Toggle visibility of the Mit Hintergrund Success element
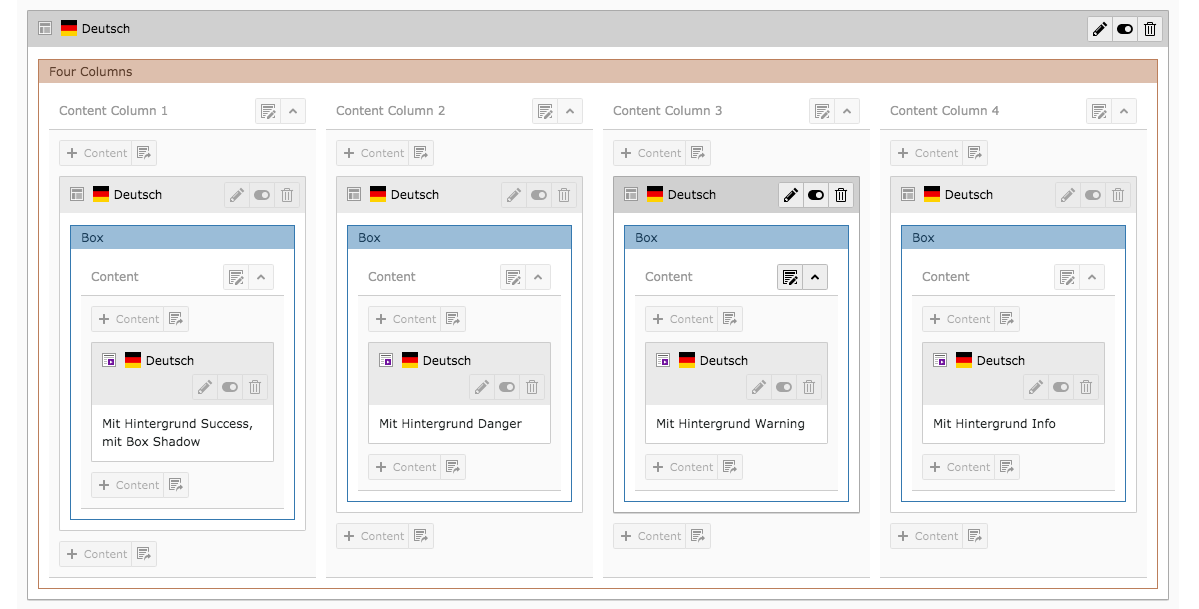The width and height of the screenshot is (1199, 609). point(229,387)
